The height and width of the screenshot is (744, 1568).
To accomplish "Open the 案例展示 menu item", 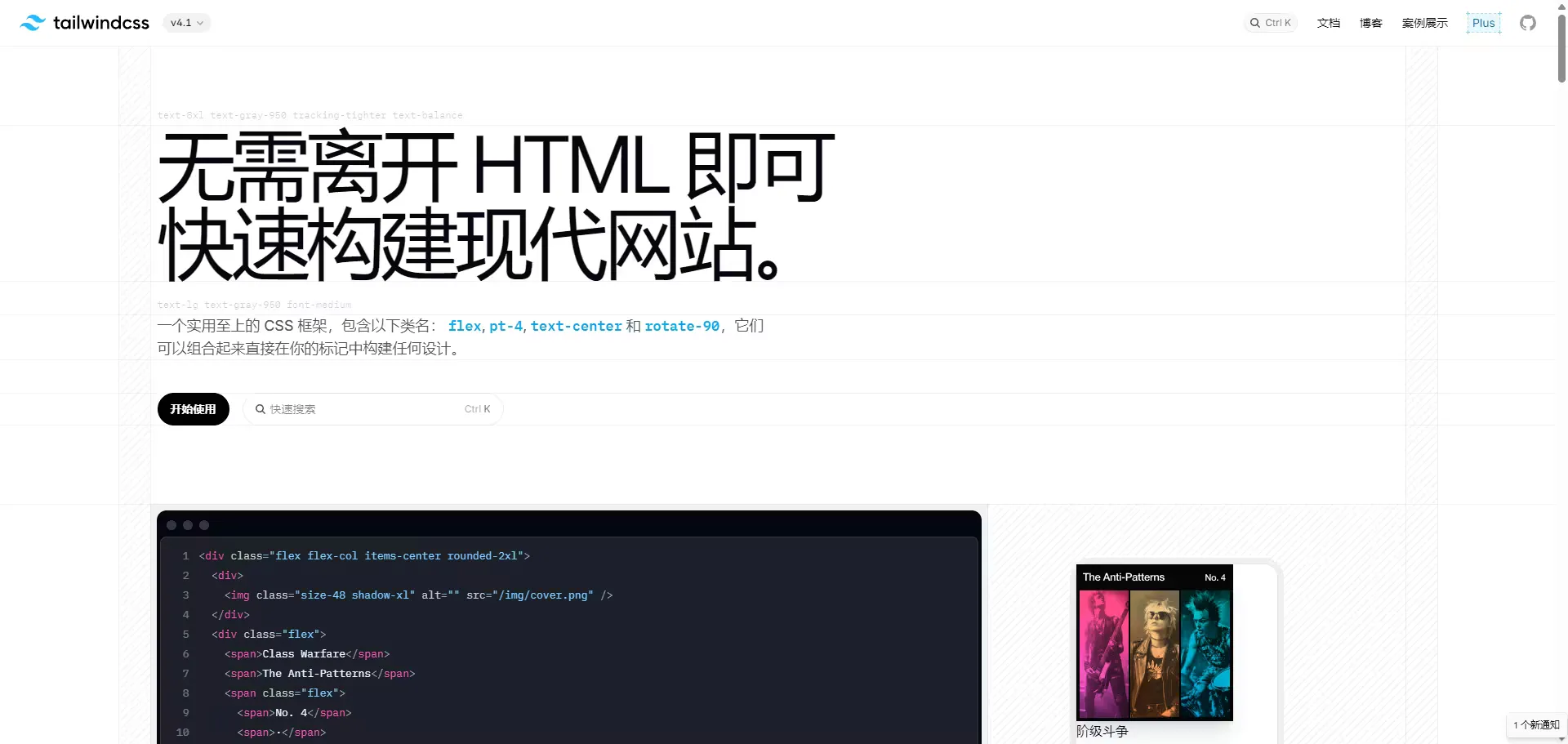I will [1424, 22].
